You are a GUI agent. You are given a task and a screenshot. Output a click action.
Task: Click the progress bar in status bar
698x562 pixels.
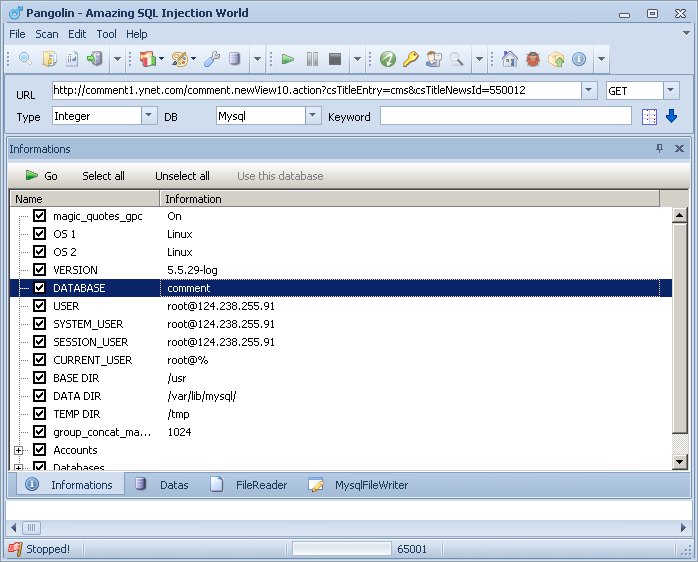341,549
